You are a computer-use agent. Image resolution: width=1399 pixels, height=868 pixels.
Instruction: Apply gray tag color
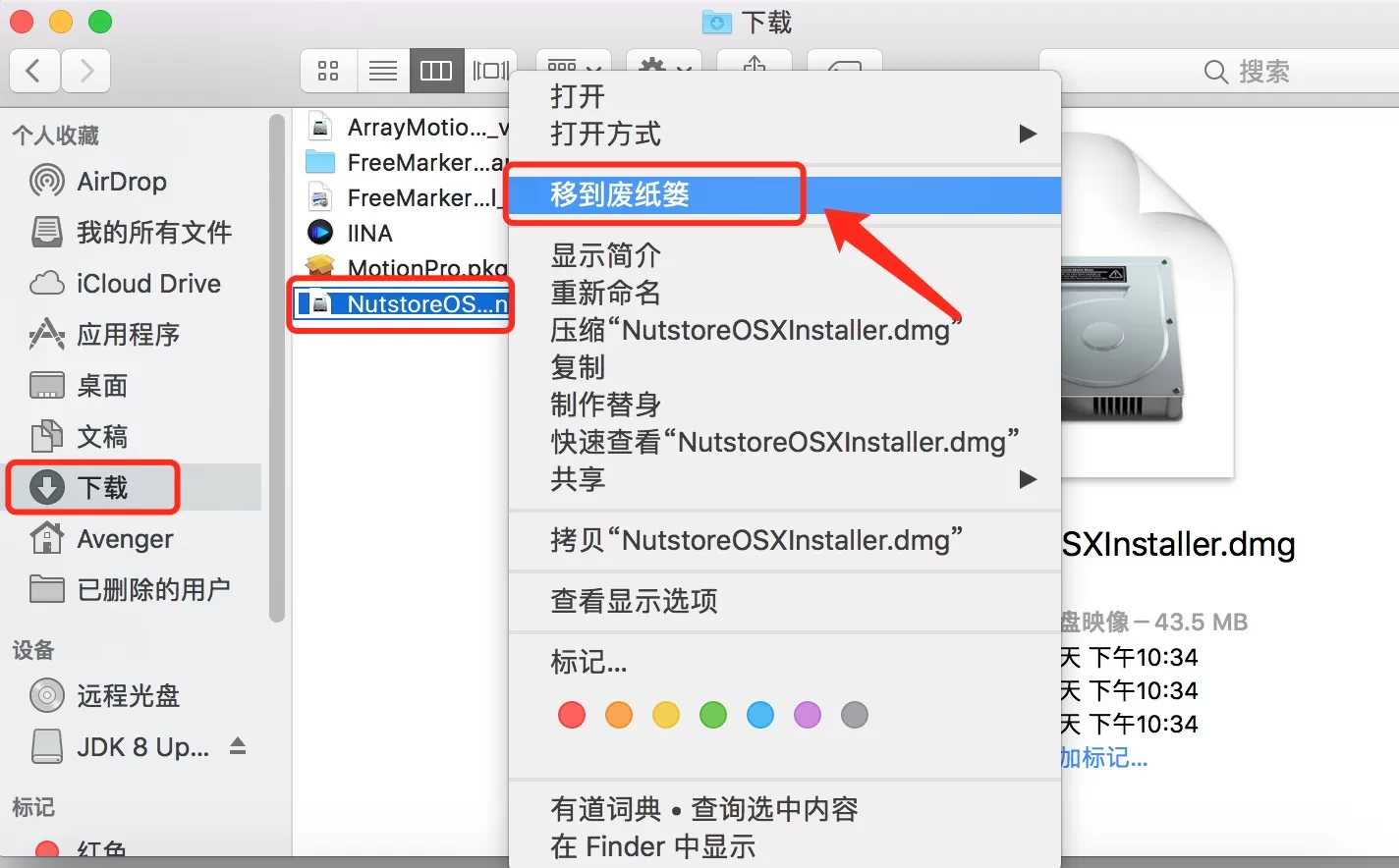855,715
